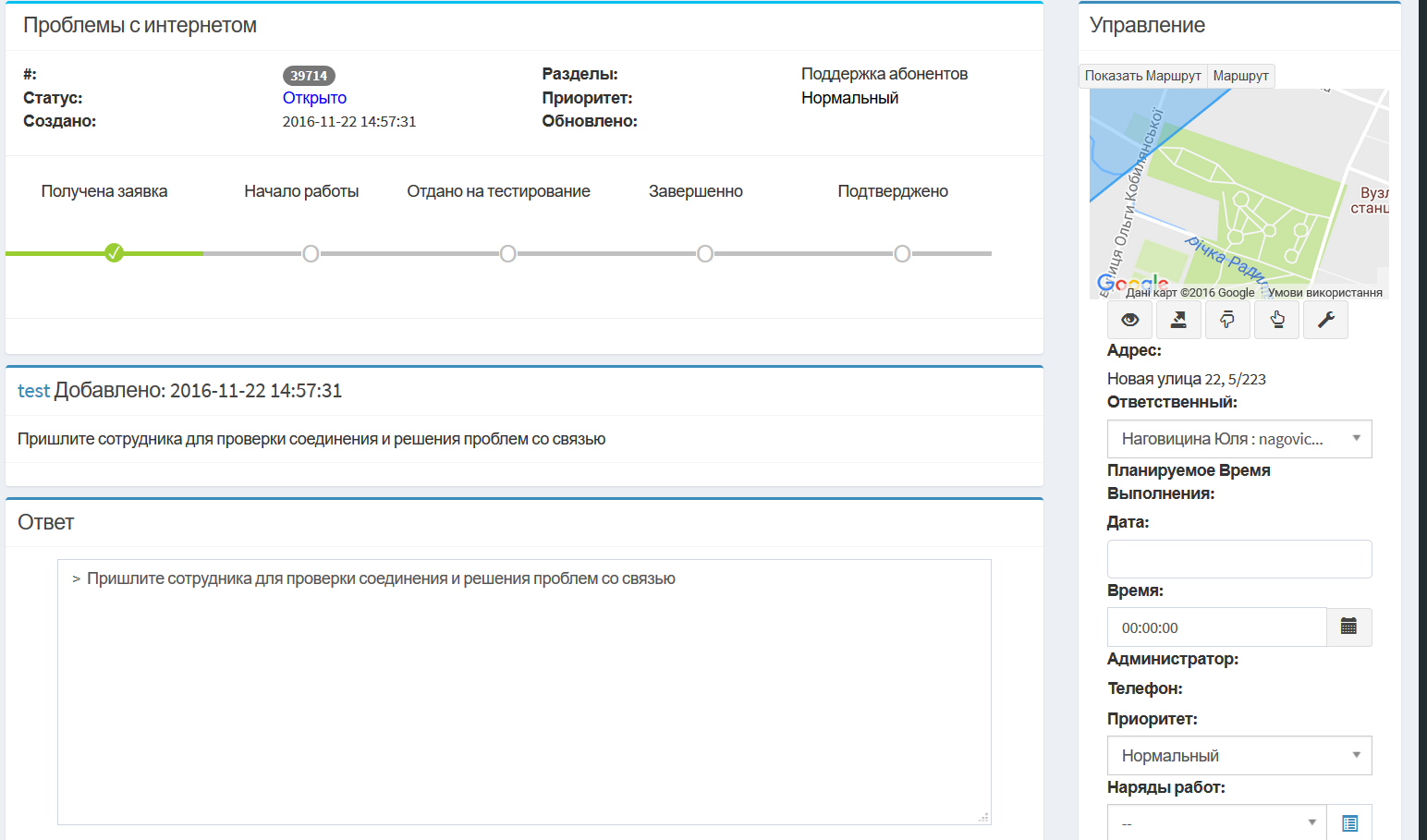Open the Ответственный dropdown
Viewport: 1427px width, 840px height.
(1238, 439)
